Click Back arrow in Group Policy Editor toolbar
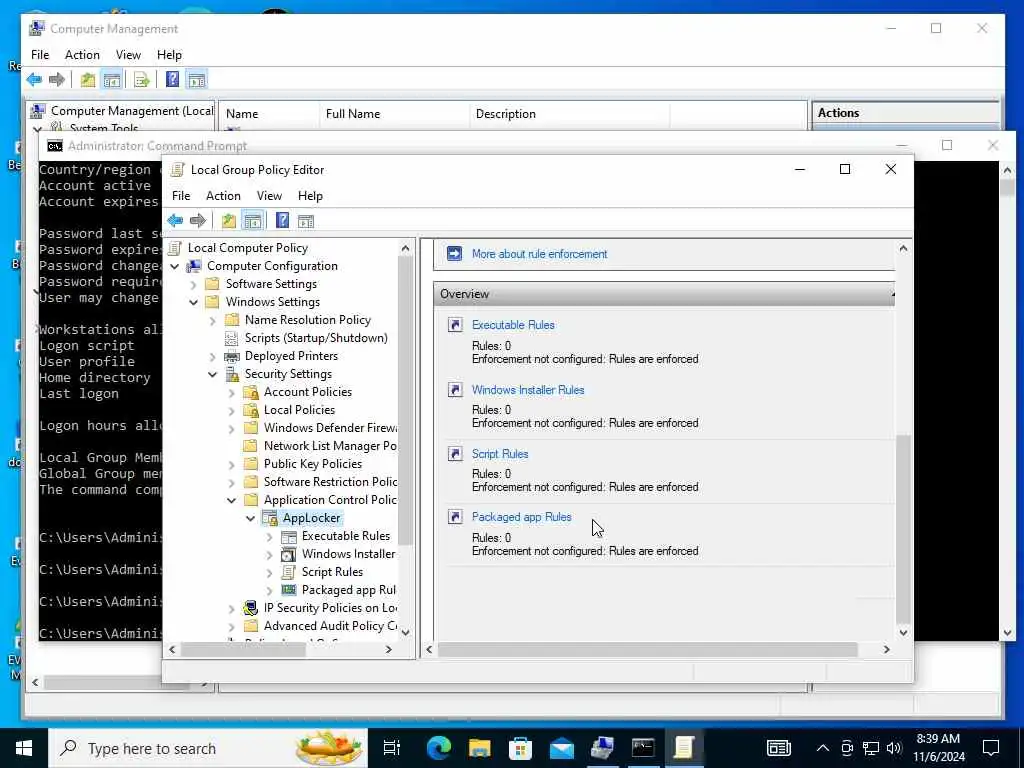The width and height of the screenshot is (1024, 768). 175,221
